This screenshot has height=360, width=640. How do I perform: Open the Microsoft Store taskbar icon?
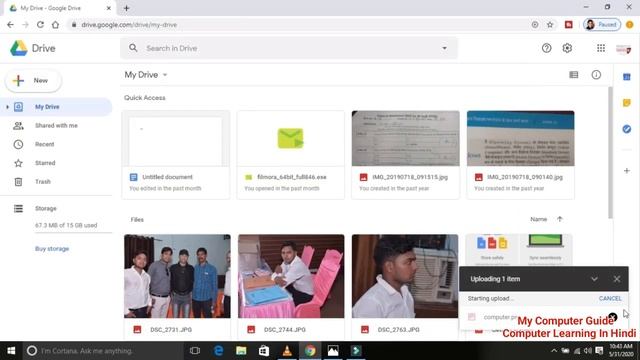264,351
